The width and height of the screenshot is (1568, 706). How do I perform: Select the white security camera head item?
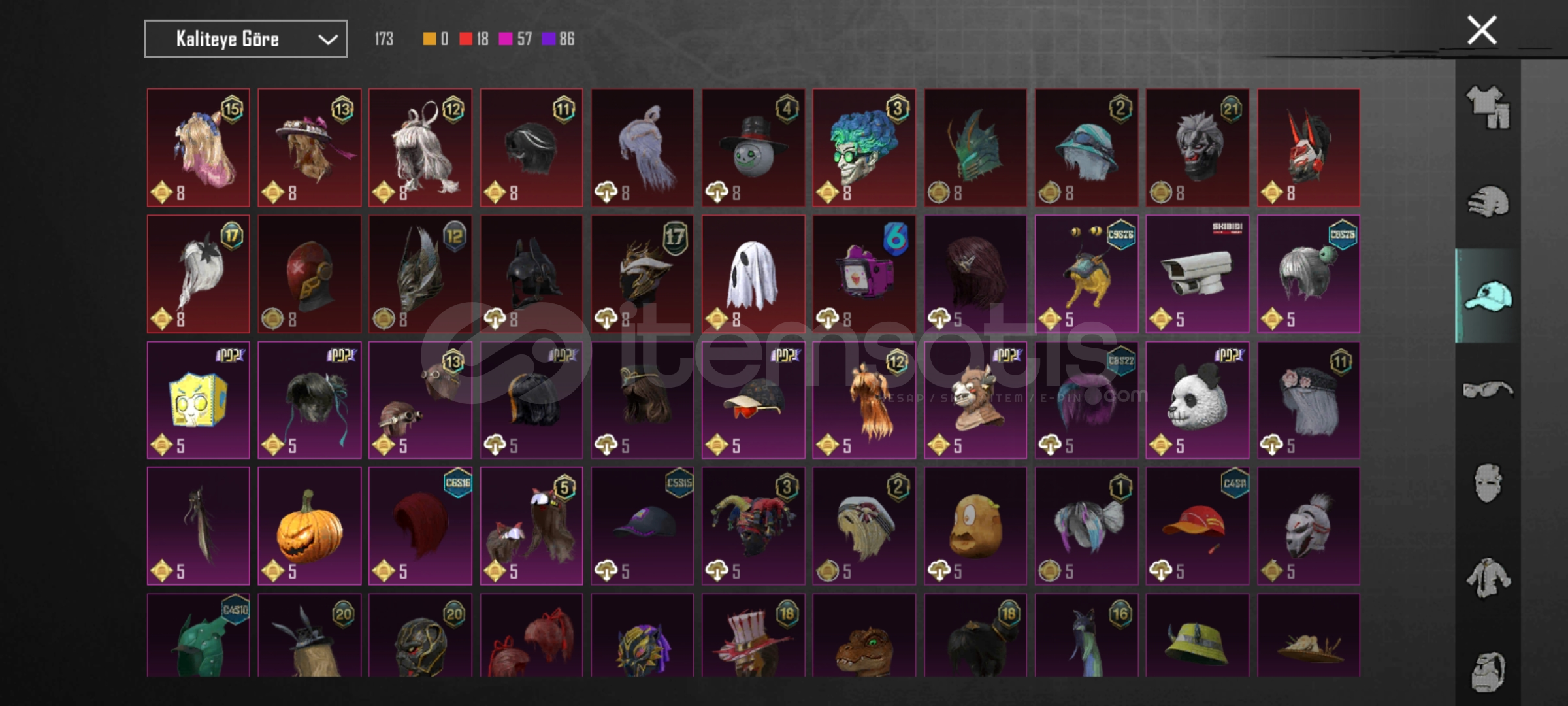(1197, 275)
